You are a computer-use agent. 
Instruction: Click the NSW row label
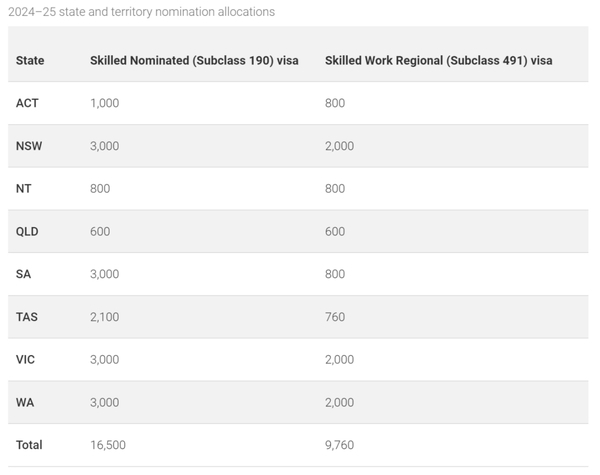click(x=29, y=146)
